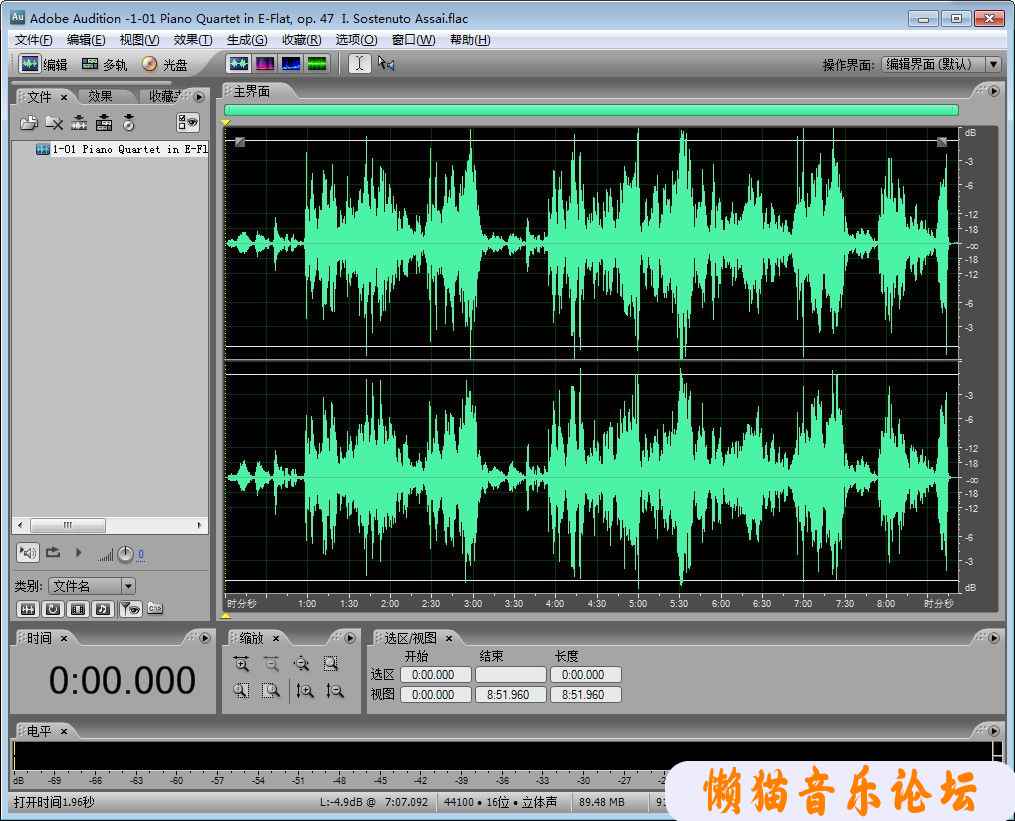Toggle loop play in files panel

[x=53, y=552]
